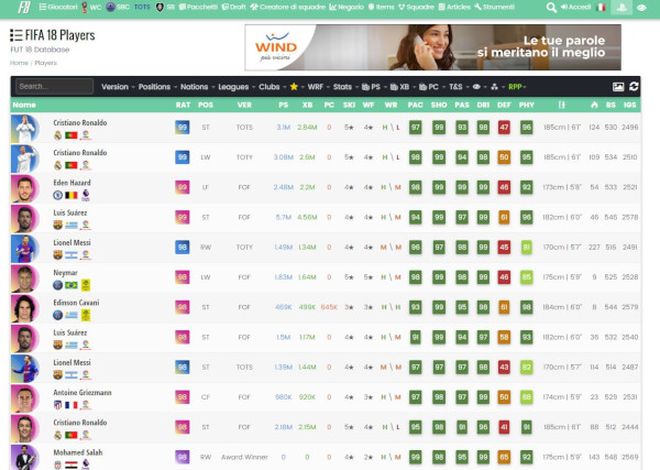Open the Pacchetti menu

pyautogui.click(x=198, y=7)
